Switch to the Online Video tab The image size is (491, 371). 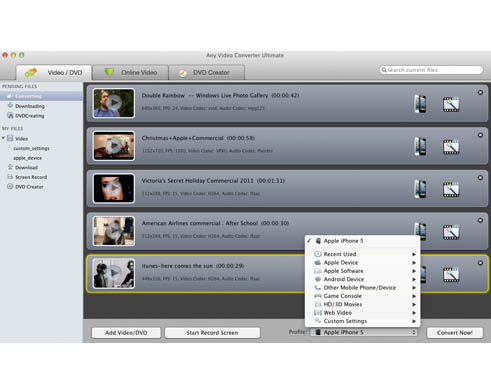coord(130,72)
